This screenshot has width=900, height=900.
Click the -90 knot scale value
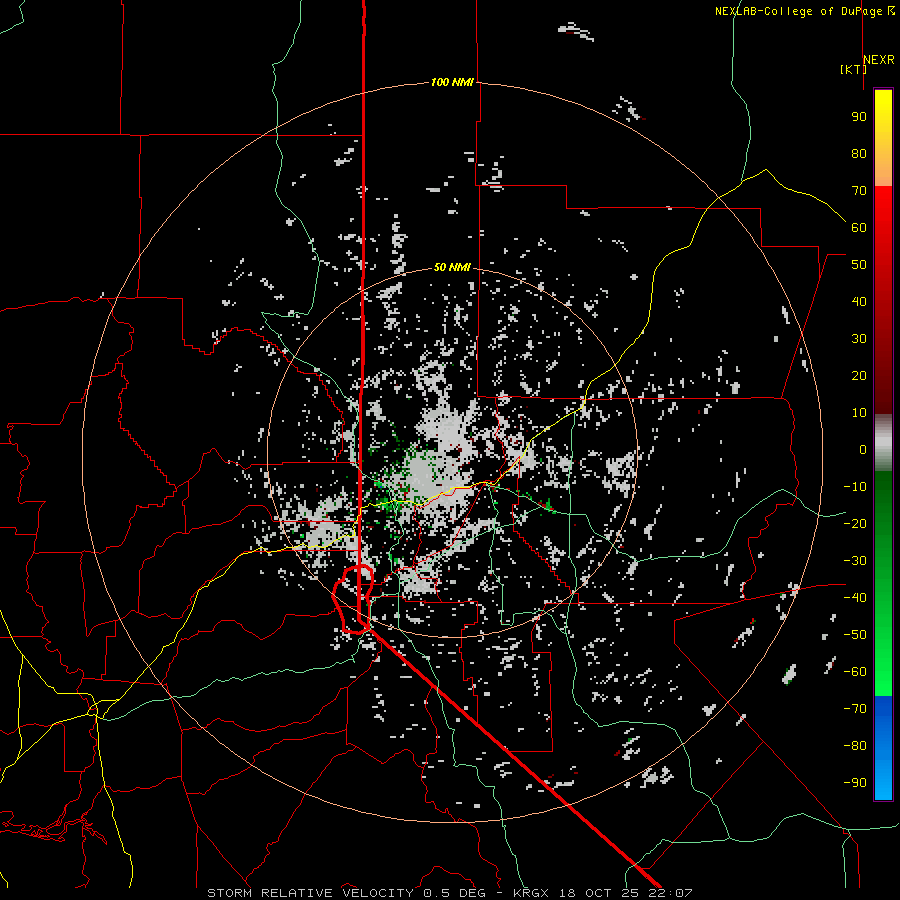click(x=855, y=783)
